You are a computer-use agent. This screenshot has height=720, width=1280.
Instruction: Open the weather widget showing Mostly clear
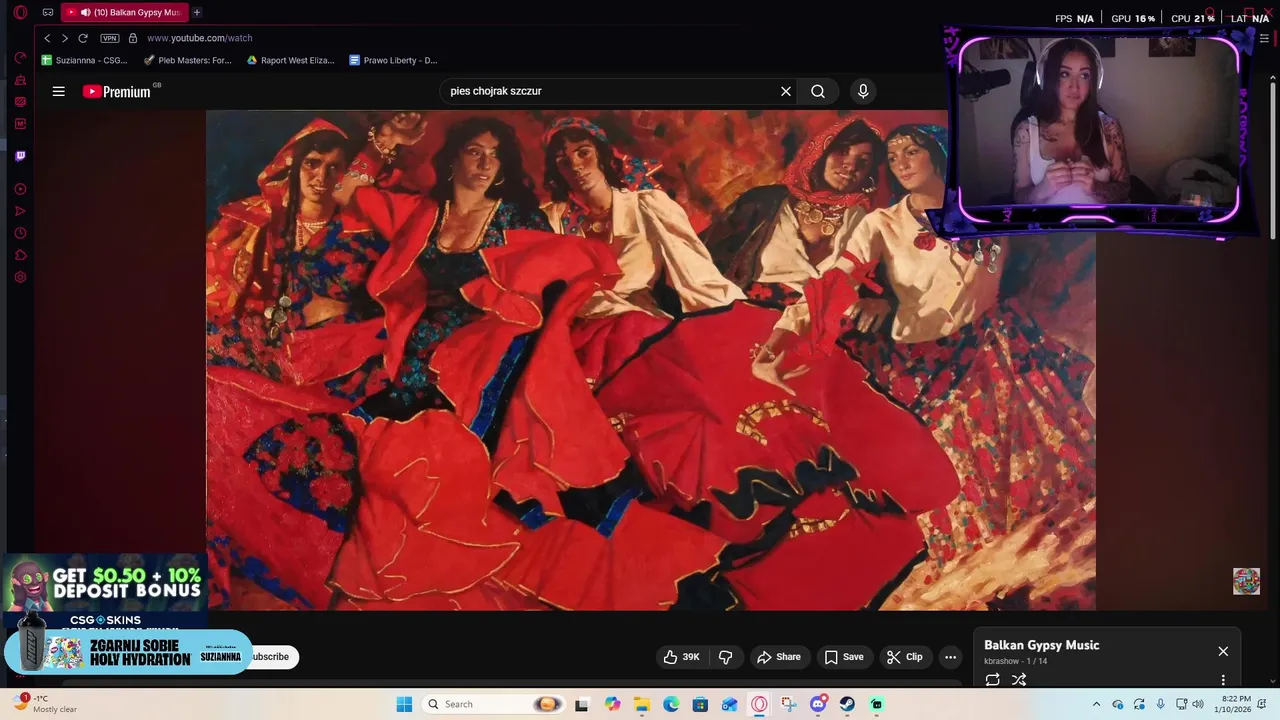46,704
